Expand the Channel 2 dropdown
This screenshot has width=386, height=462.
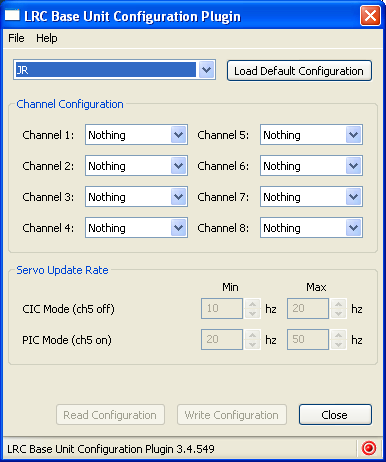click(x=179, y=166)
